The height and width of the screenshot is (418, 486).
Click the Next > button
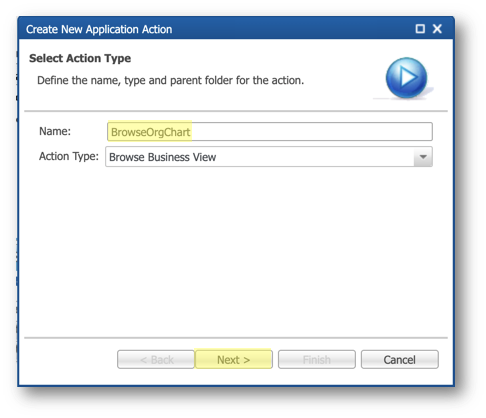point(233,359)
